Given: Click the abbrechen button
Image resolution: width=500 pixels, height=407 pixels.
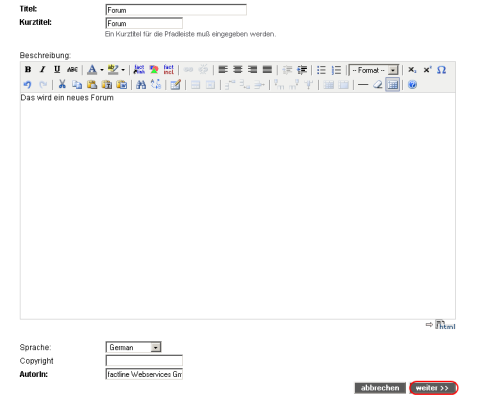Looking at the screenshot, I should click(380, 388).
